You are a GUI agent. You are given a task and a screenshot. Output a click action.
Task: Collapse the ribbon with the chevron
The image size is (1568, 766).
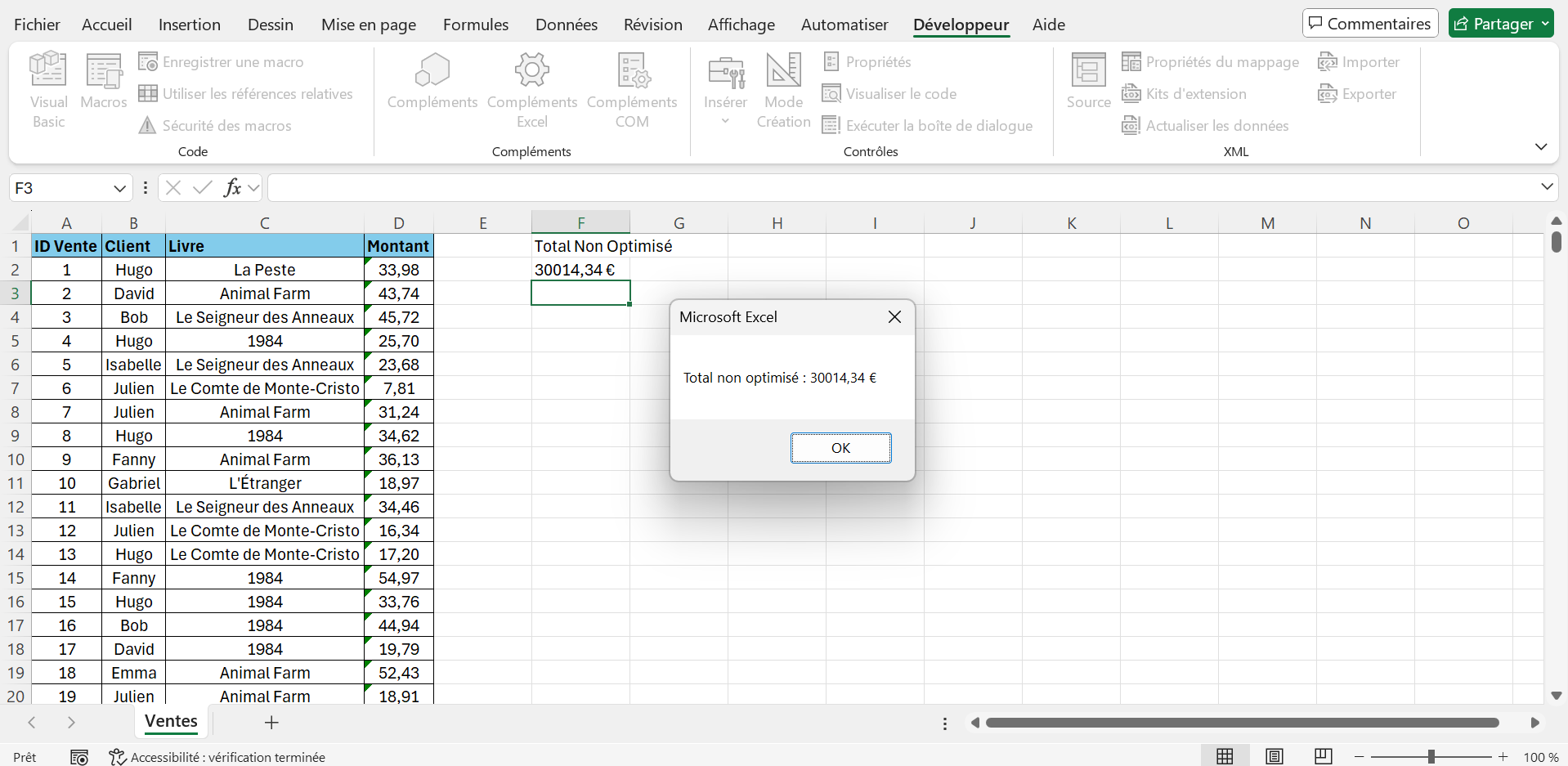1541,147
